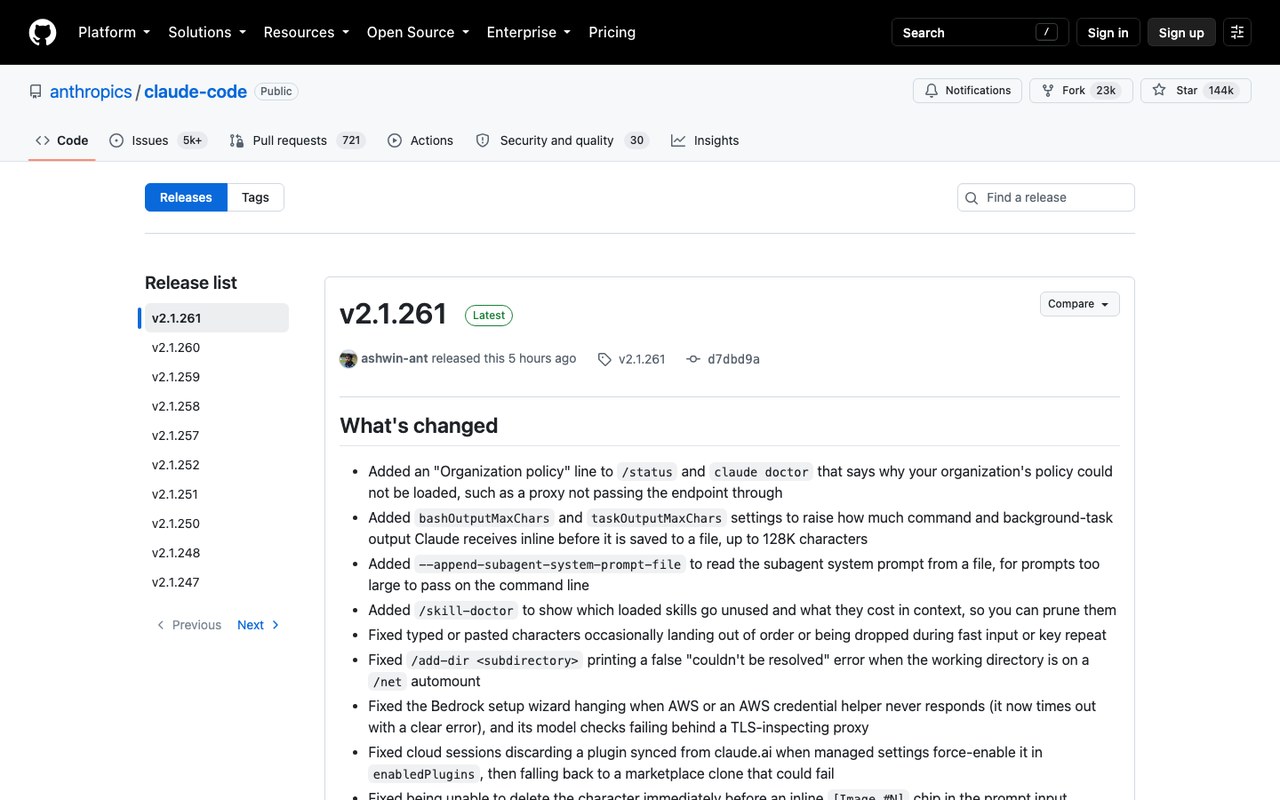Screen dimensions: 1280x800
Task: Click the tag icon beside v2.1.261
Action: (605, 359)
